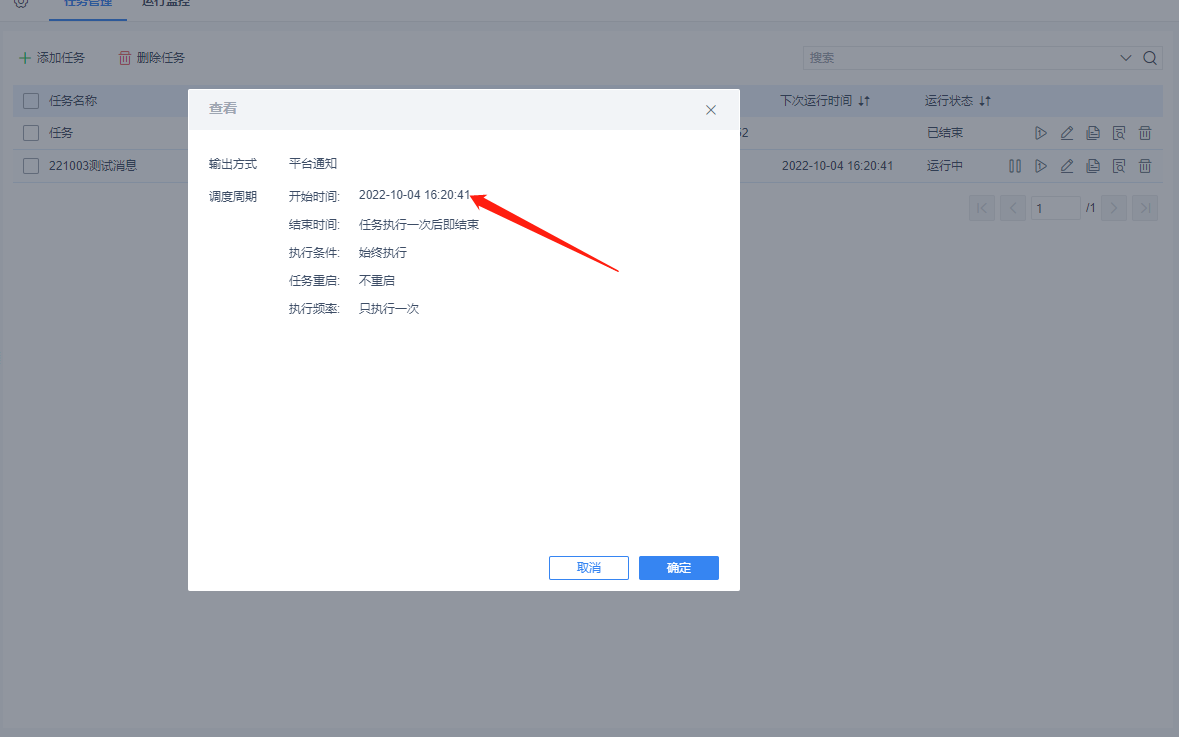Copy the 任务 row task

click(1093, 133)
